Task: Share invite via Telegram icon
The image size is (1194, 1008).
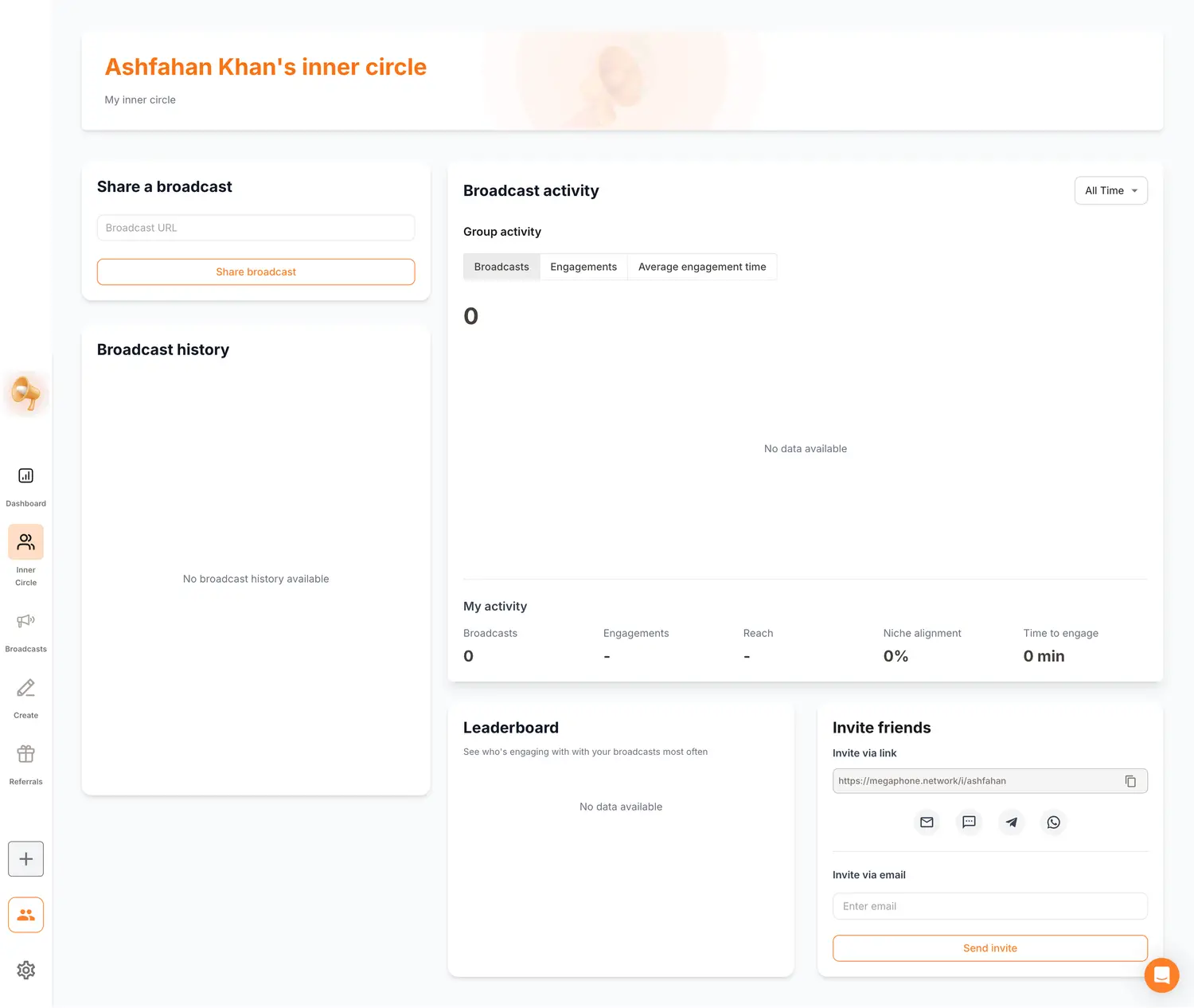Action: click(x=1011, y=822)
